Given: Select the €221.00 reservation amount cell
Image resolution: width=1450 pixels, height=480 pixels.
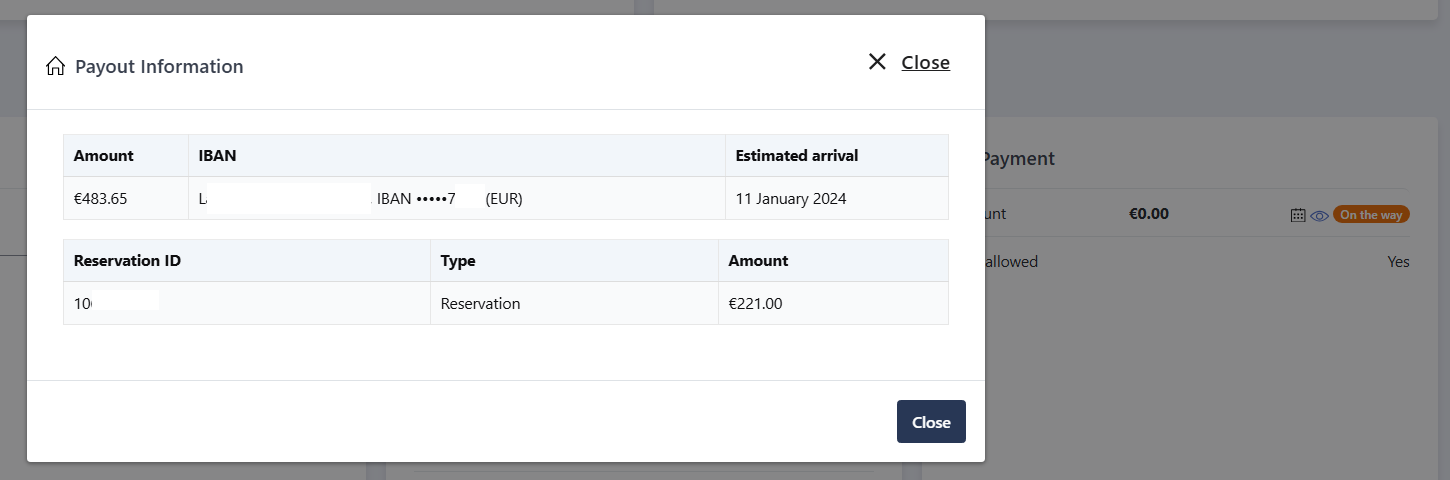Looking at the screenshot, I should coord(833,303).
